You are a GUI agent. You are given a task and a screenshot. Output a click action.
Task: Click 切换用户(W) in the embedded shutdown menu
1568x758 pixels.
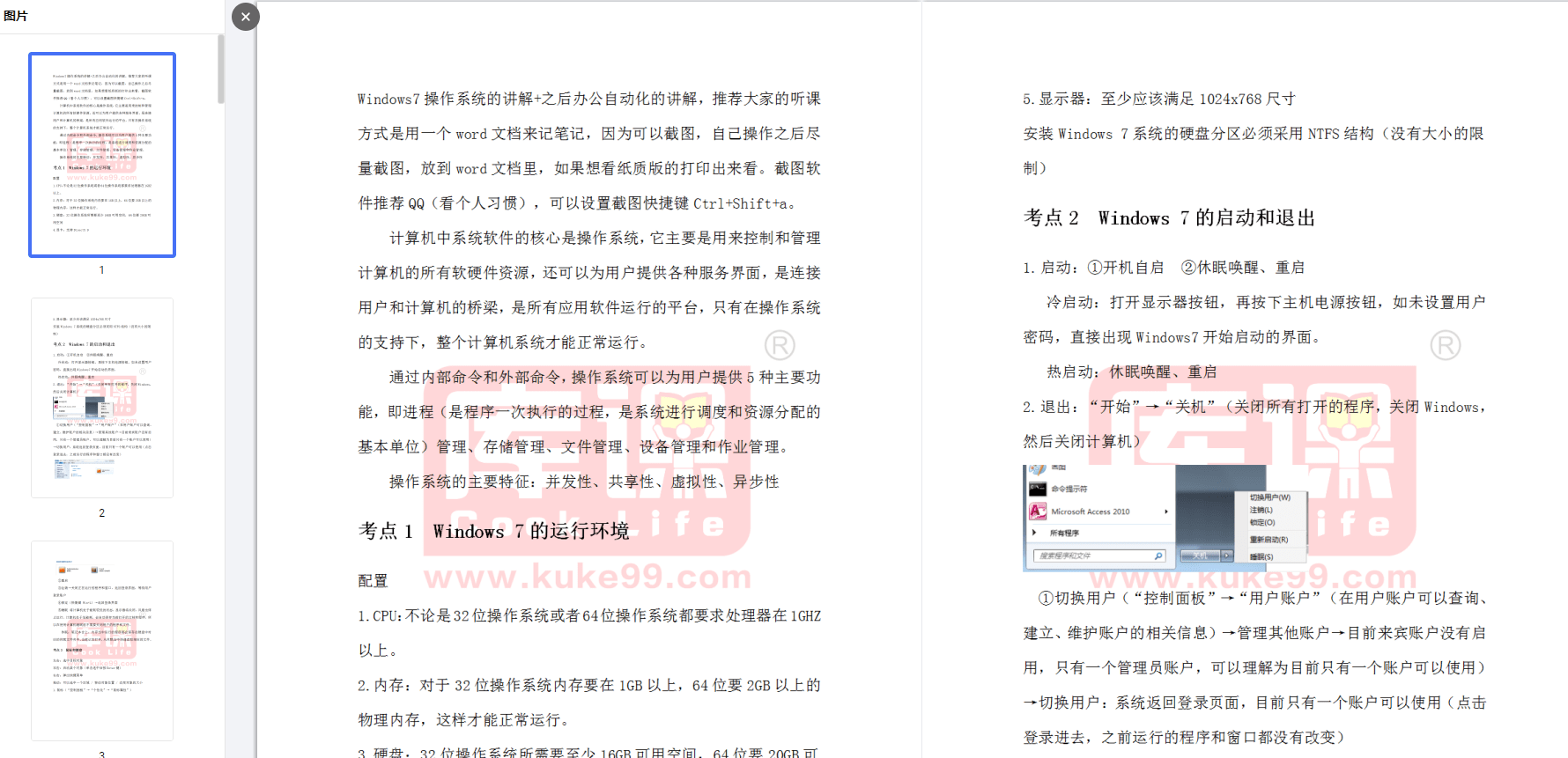(1269, 497)
